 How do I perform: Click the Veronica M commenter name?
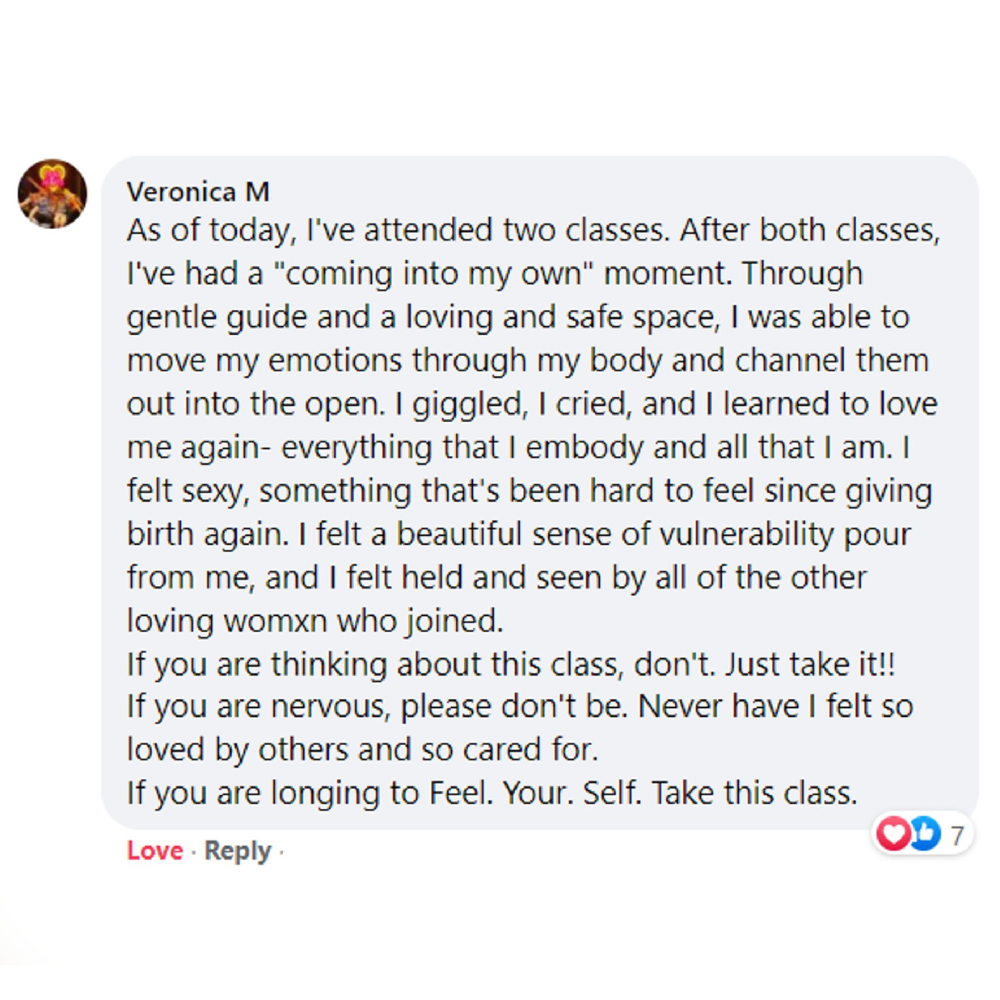[198, 190]
